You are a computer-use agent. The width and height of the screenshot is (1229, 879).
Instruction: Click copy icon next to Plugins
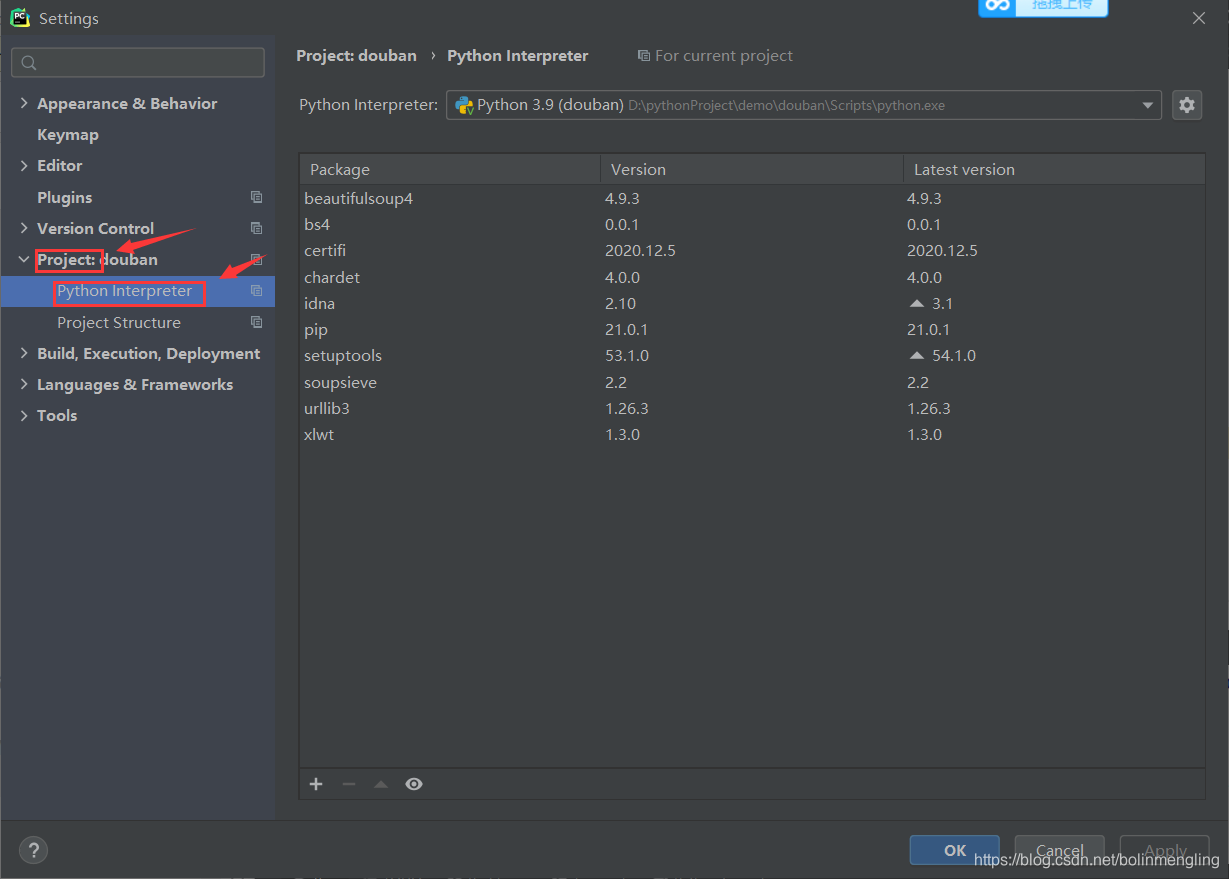(257, 197)
